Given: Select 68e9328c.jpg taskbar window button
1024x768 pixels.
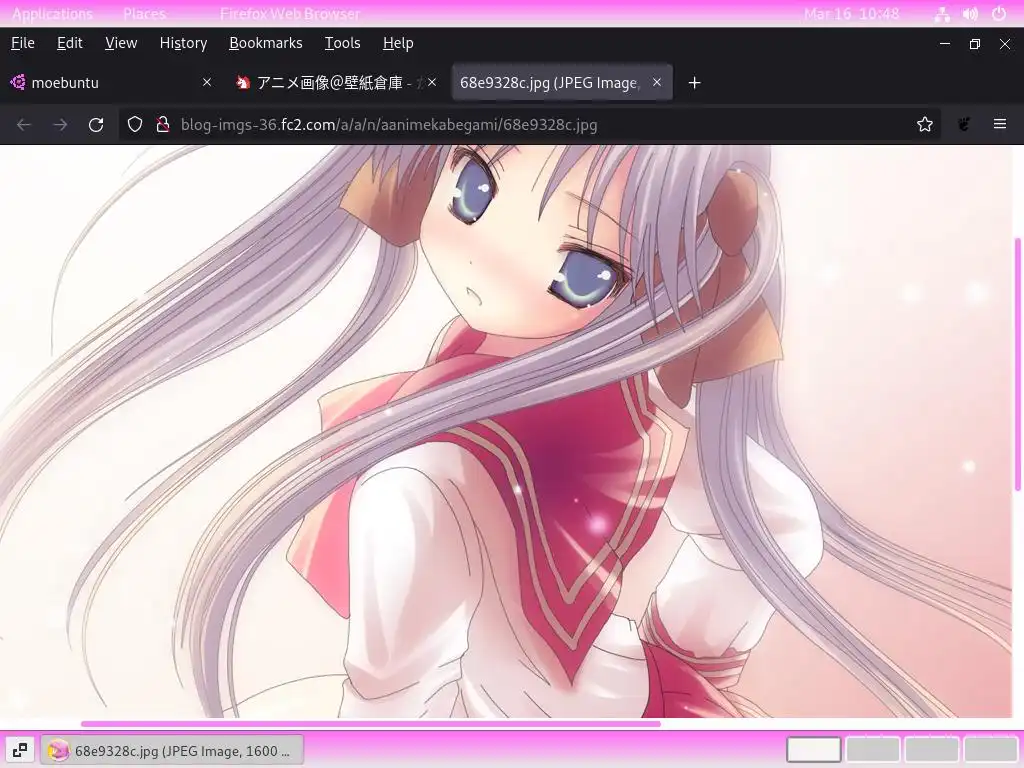Looking at the screenshot, I should [x=172, y=750].
